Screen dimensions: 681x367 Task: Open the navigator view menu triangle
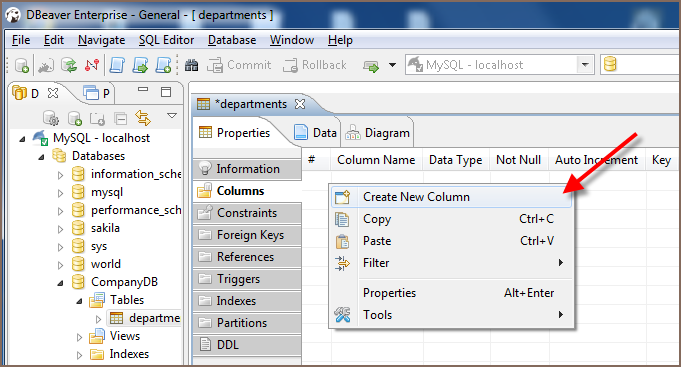click(172, 116)
